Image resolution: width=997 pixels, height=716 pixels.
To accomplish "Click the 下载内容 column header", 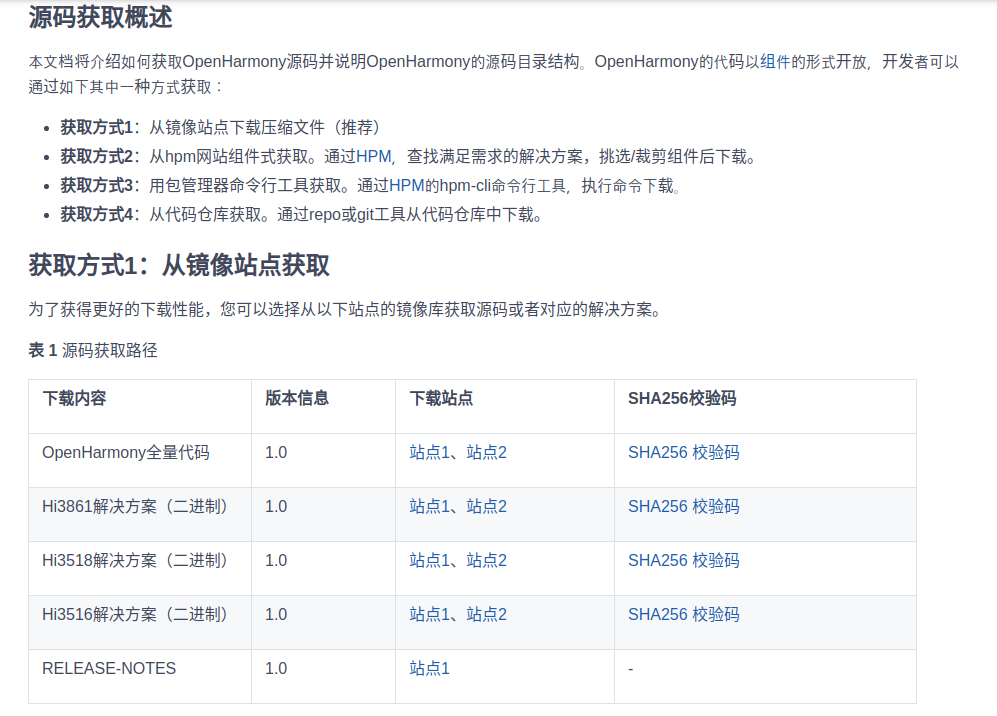I will (x=74, y=398).
